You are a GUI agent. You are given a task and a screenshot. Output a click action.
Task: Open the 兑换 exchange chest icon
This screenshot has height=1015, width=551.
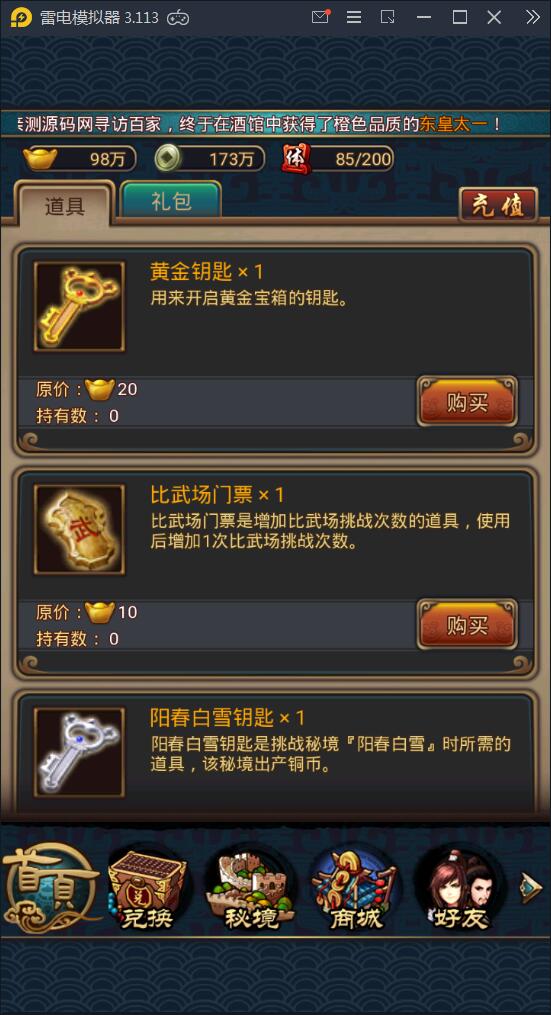tap(148, 890)
